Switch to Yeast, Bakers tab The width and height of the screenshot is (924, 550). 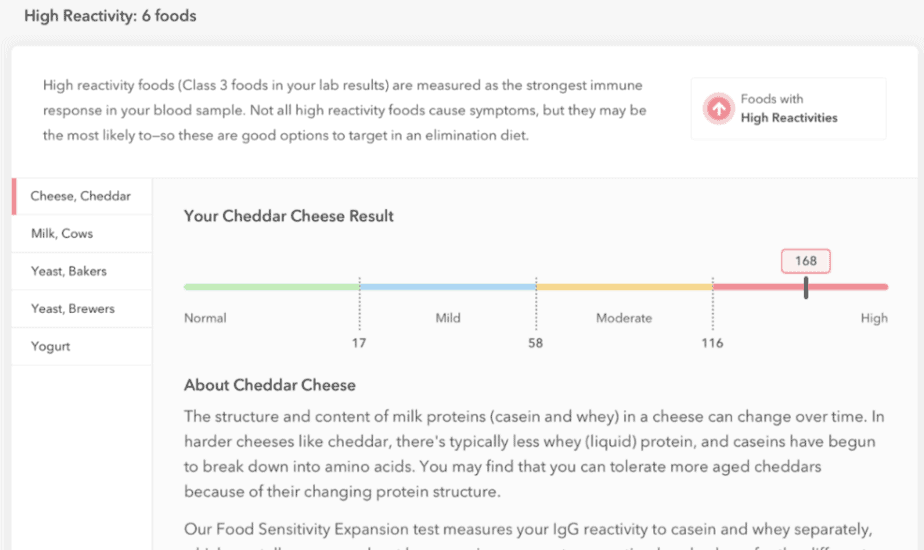pos(81,271)
